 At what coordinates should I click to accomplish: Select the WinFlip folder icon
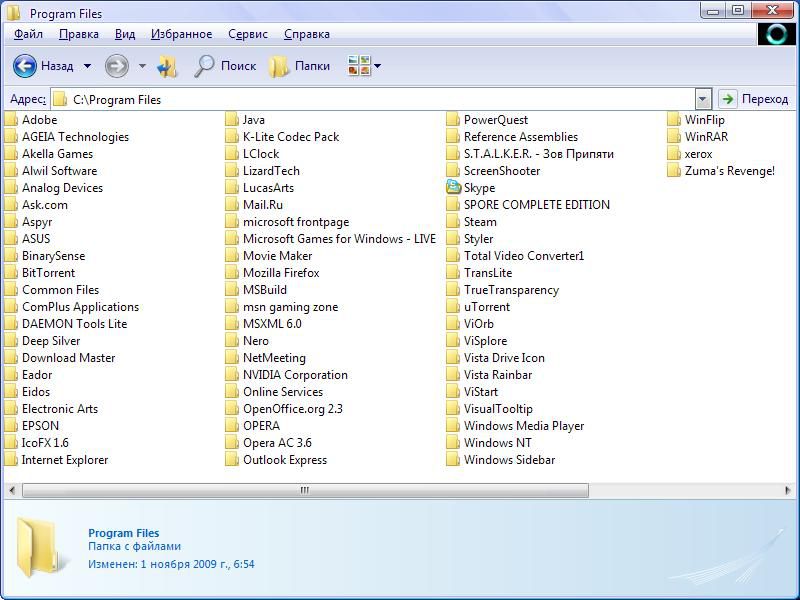coord(674,120)
